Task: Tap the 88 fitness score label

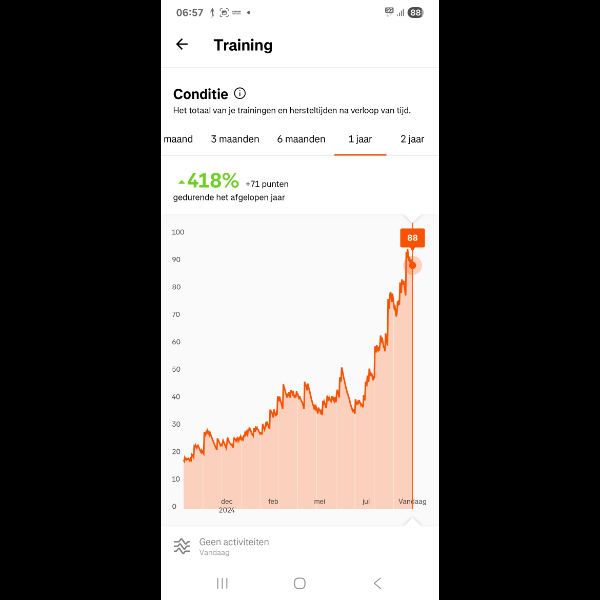Action: tap(412, 238)
